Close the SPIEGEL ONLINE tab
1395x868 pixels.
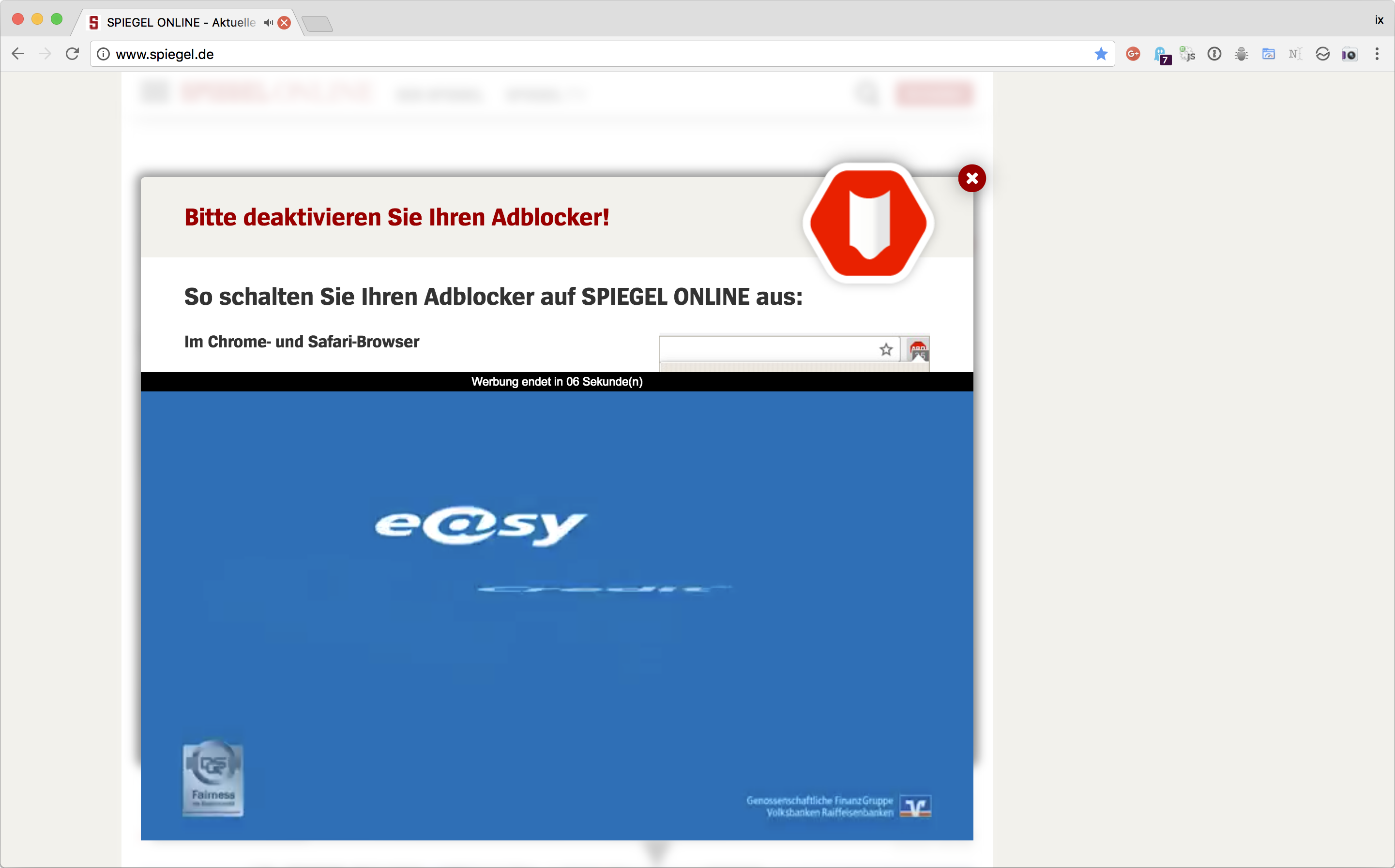[284, 22]
